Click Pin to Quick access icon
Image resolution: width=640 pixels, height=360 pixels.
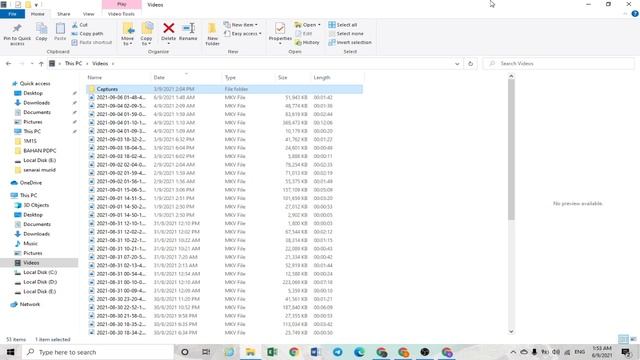point(17,29)
